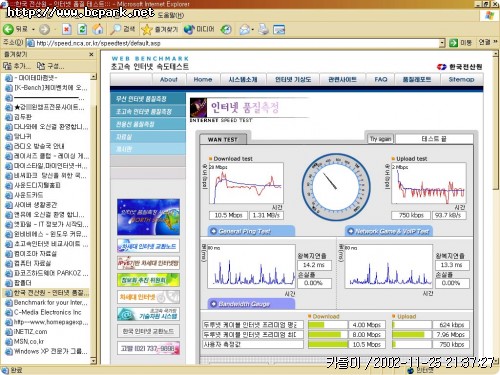
Task: Click the green banner in left column
Action: [x=148, y=280]
